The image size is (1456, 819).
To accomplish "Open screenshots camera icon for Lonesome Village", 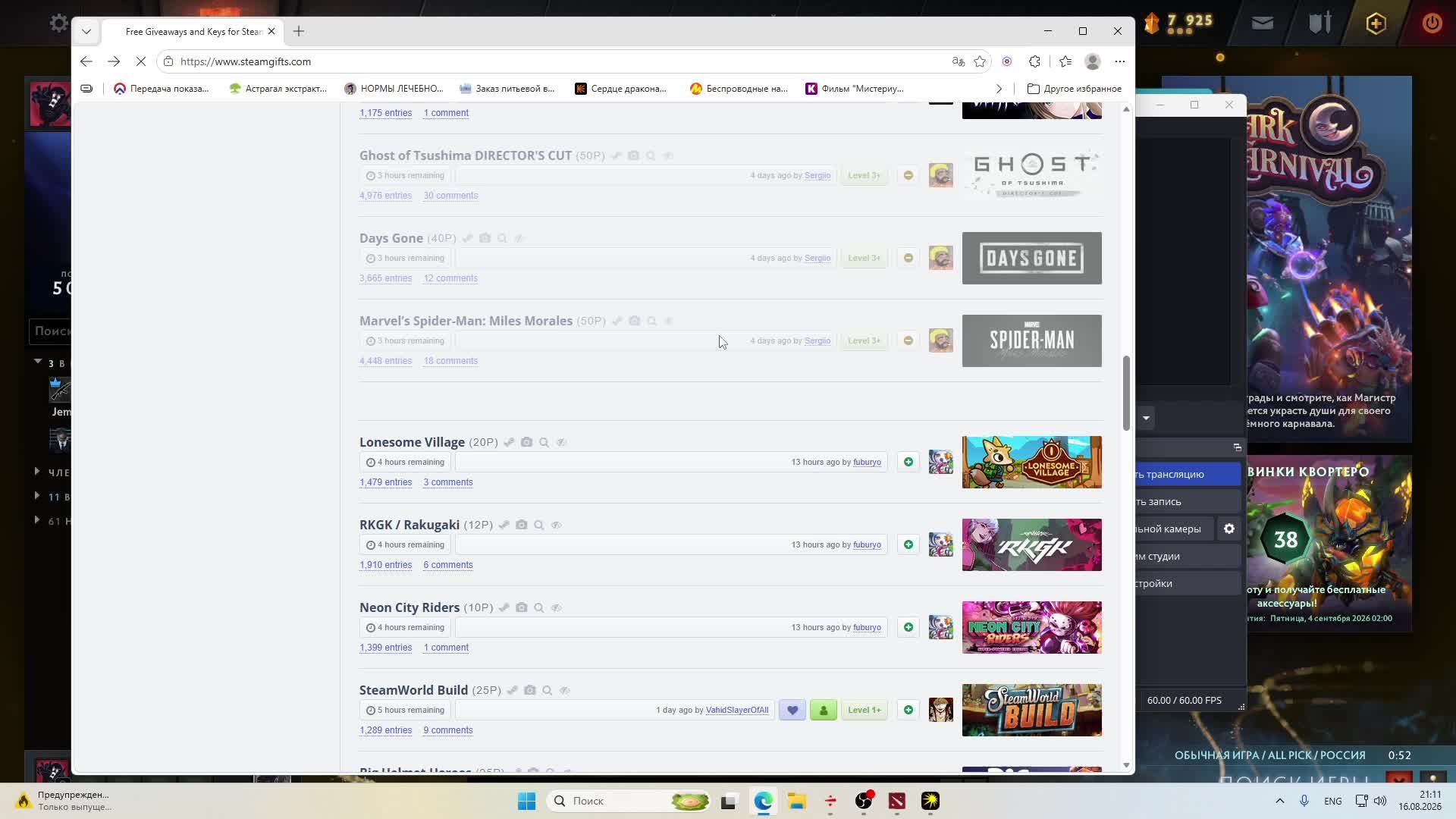I will click(x=526, y=442).
